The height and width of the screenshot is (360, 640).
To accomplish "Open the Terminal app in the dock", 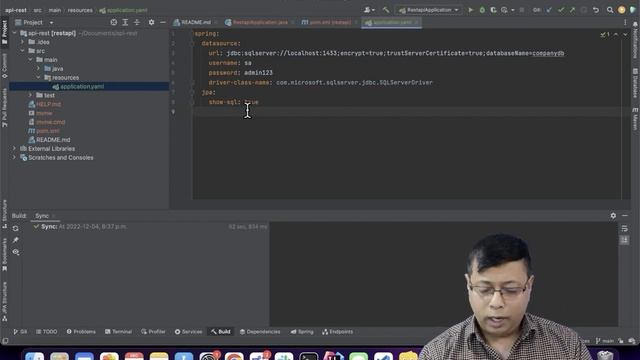I will [x=309, y=356].
